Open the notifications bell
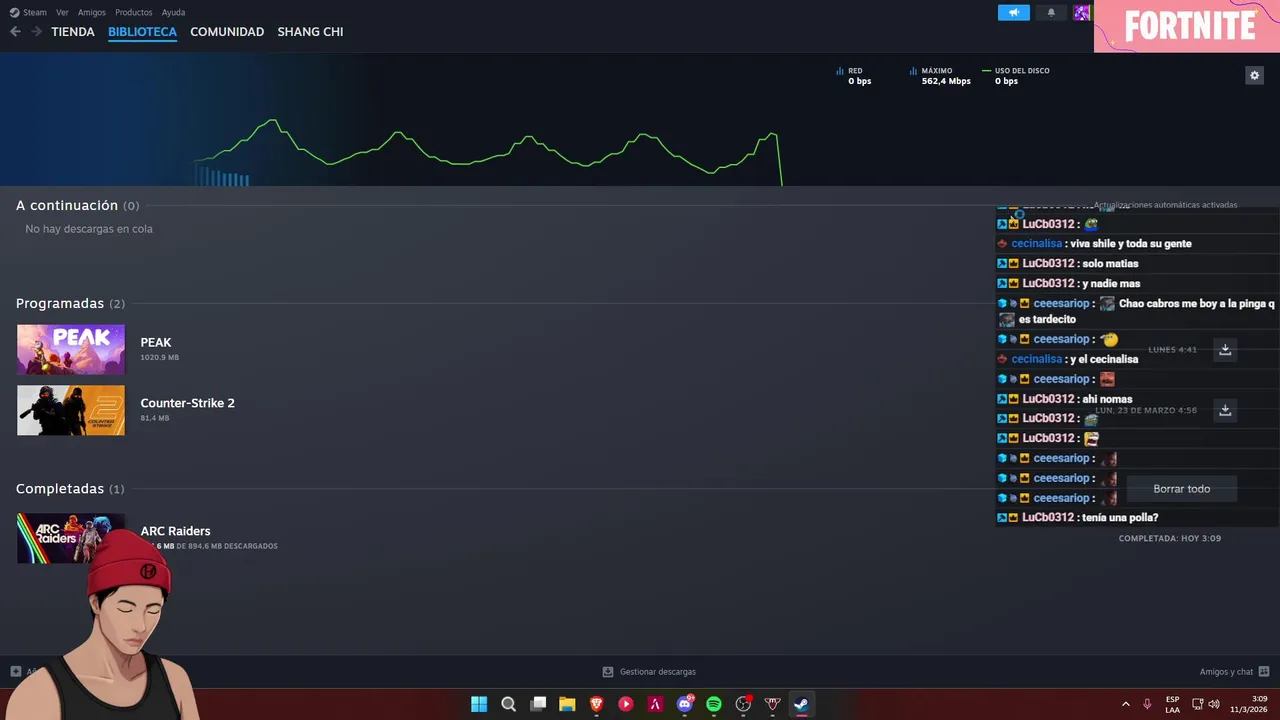The width and height of the screenshot is (1280, 720). click(x=1051, y=12)
